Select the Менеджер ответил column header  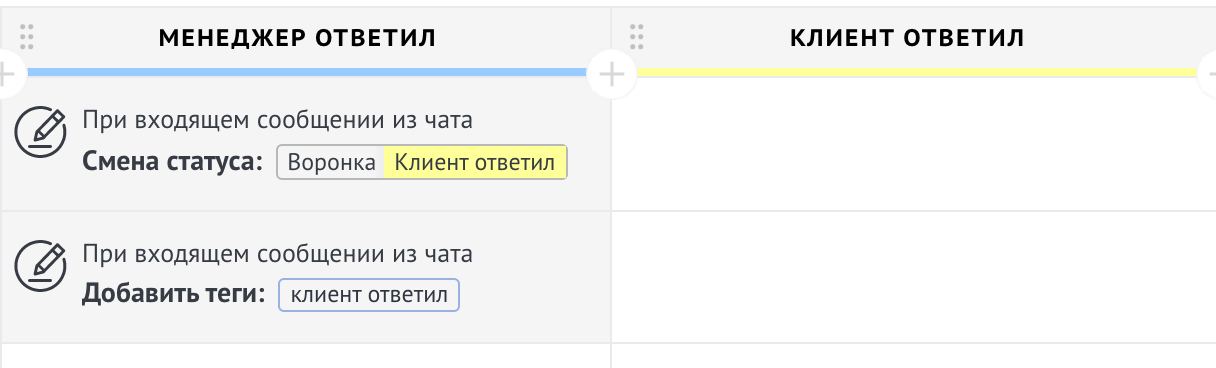297,38
